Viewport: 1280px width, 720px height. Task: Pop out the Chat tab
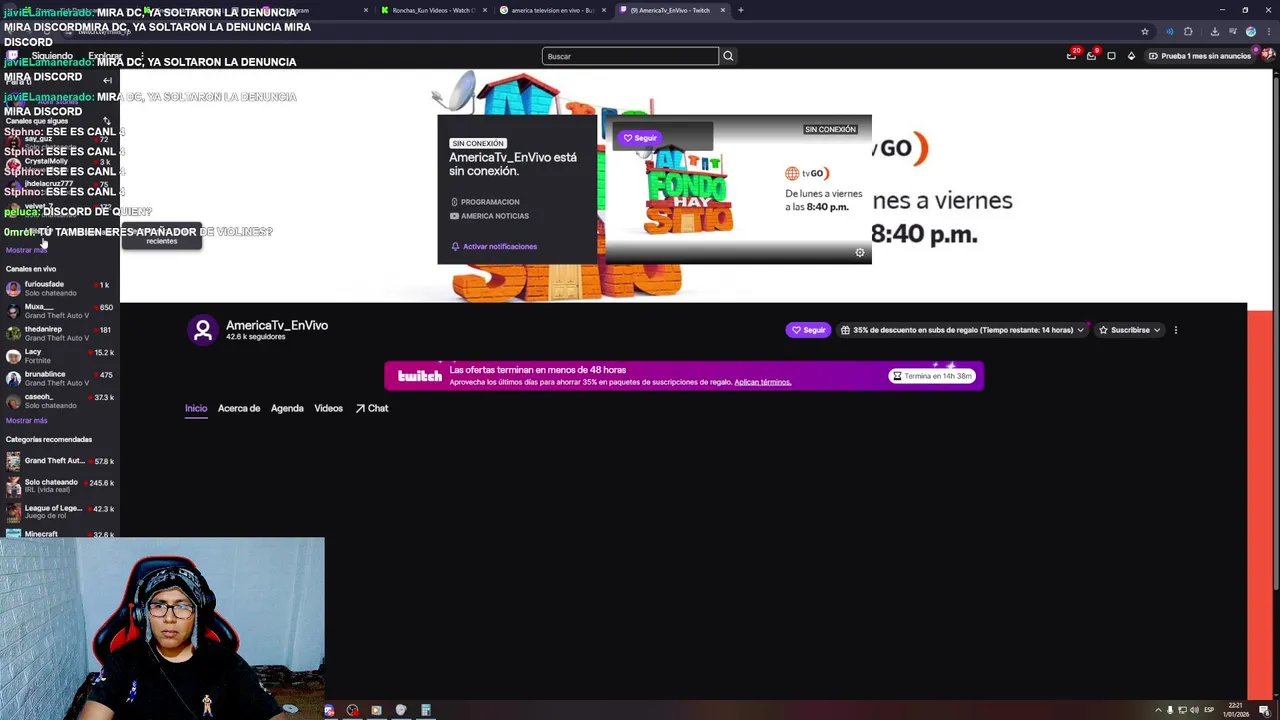372,408
